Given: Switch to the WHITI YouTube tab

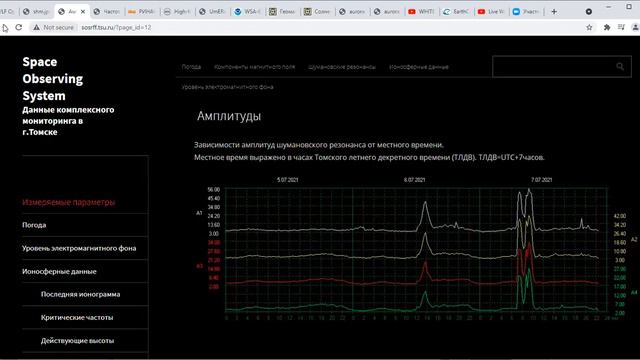Looking at the screenshot, I should 421,11.
